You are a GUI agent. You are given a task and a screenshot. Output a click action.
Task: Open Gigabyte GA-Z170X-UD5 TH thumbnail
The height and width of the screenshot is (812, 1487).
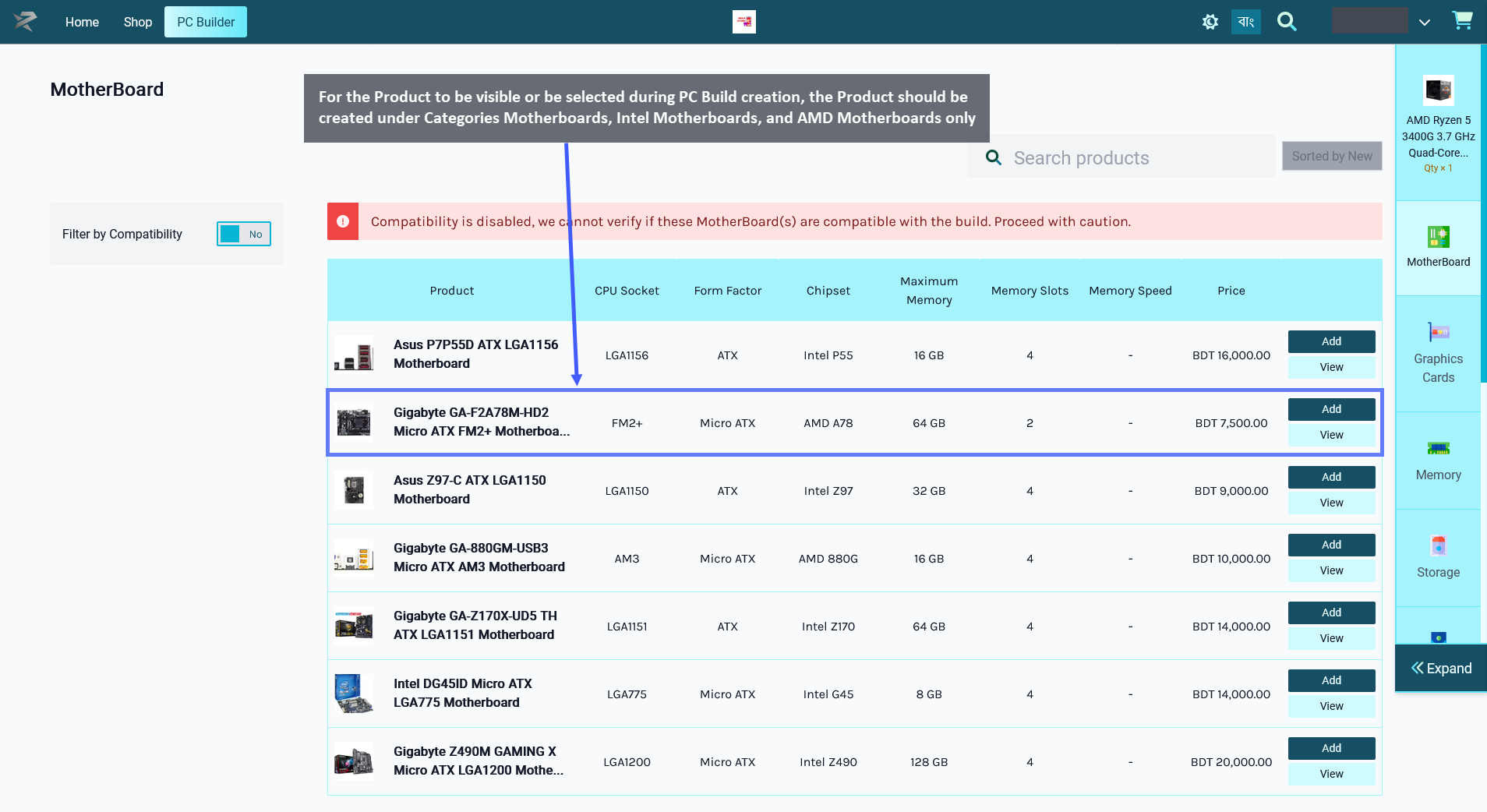[x=354, y=626]
